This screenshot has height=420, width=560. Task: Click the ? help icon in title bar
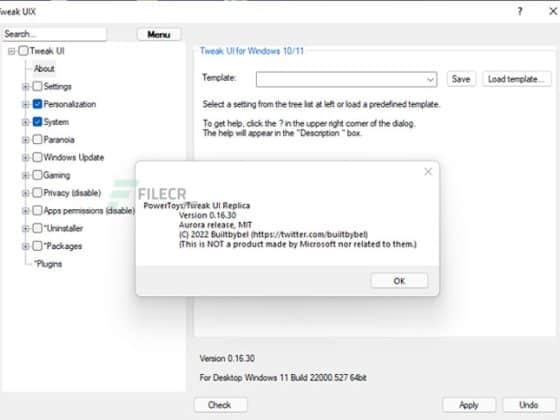coord(520,11)
